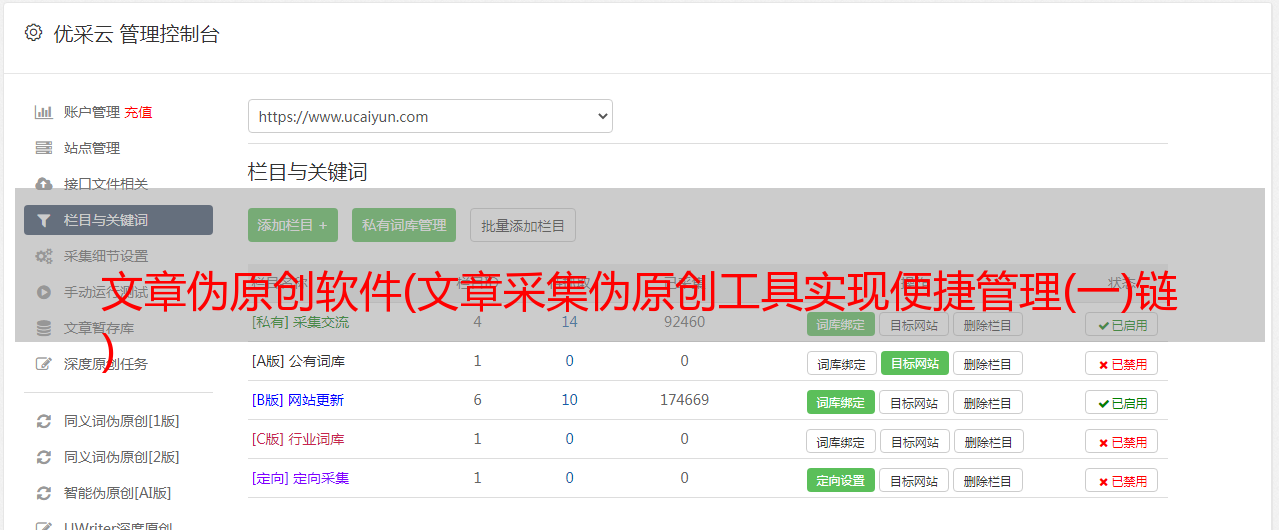Click 目标网站 for the 定向采集 row
The height and width of the screenshot is (530, 1279).
point(914,480)
